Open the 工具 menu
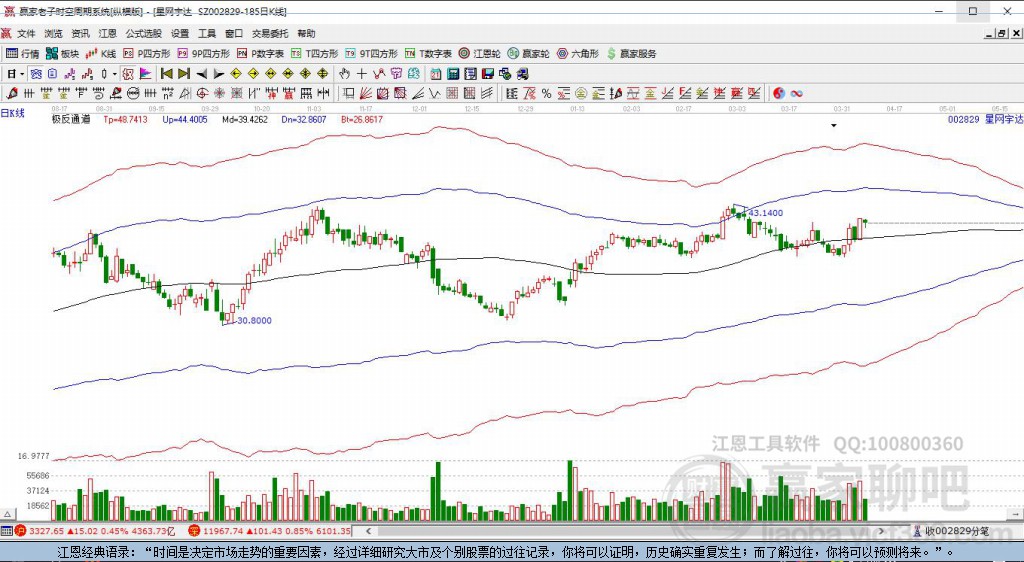The height and width of the screenshot is (562, 1024). pos(206,33)
